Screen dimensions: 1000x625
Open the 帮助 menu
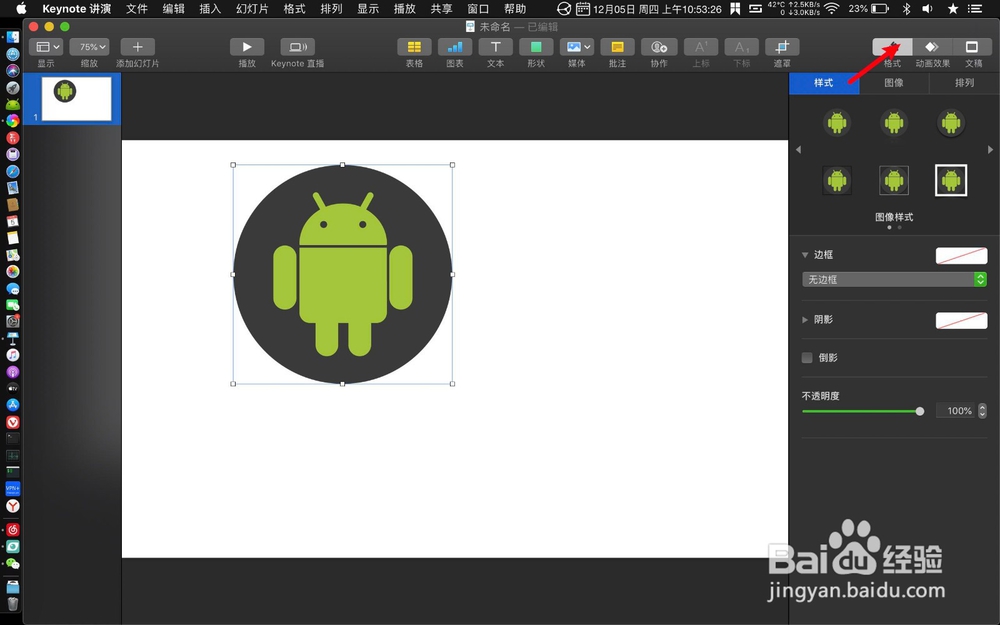[x=515, y=9]
